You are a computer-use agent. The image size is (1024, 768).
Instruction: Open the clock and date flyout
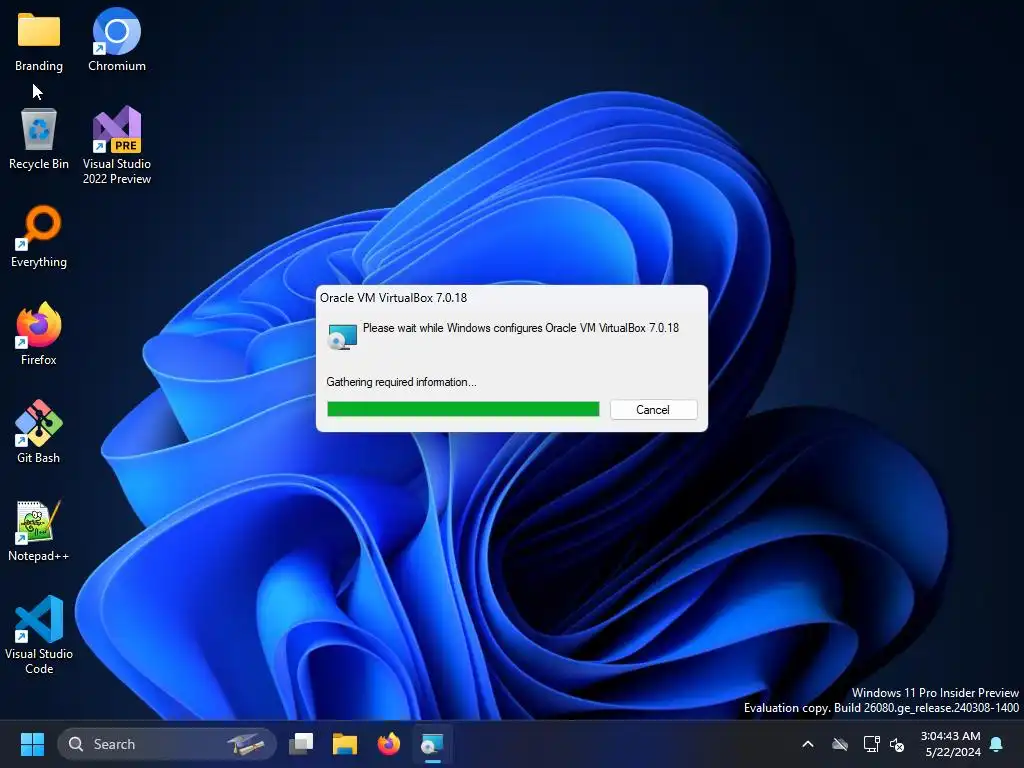[951, 744]
